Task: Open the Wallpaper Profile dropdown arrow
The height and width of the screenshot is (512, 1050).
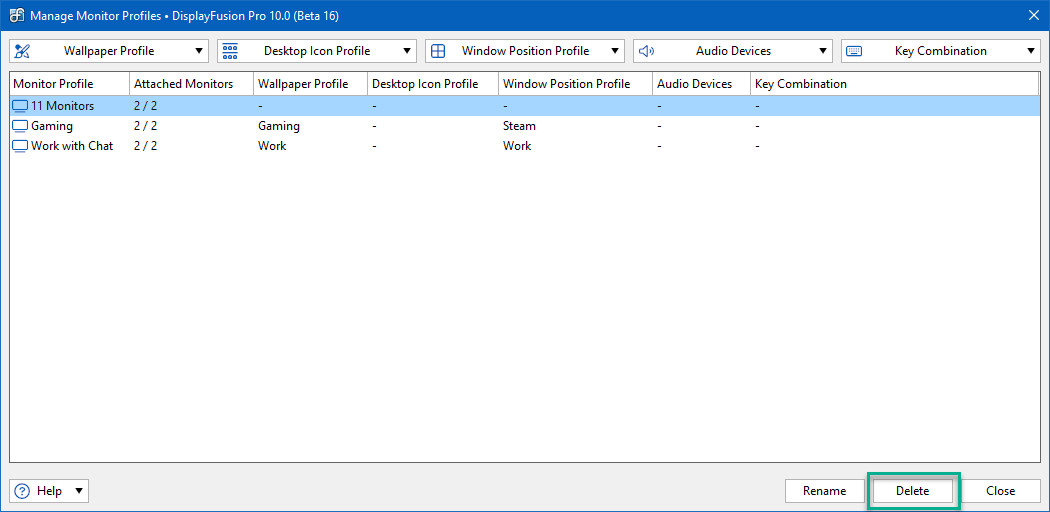Action: click(x=198, y=51)
